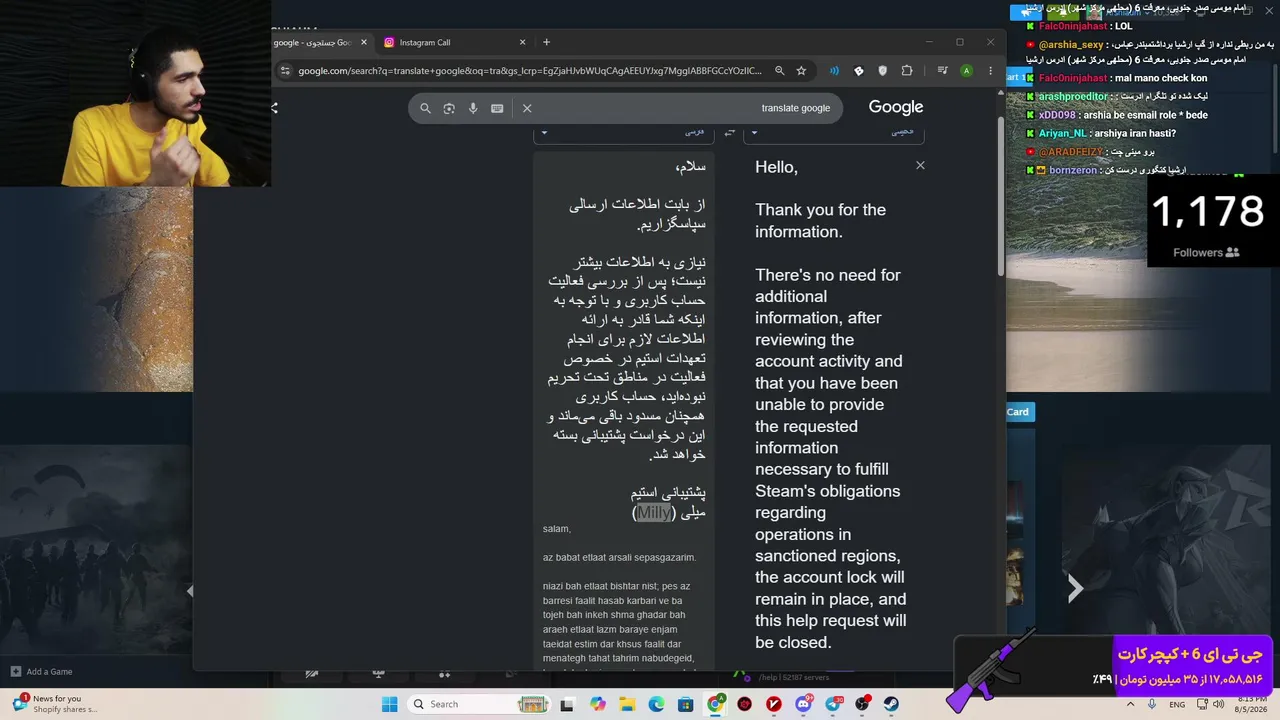The height and width of the screenshot is (720, 1280).
Task: Go to next Steam carousel item
Action: [1075, 589]
